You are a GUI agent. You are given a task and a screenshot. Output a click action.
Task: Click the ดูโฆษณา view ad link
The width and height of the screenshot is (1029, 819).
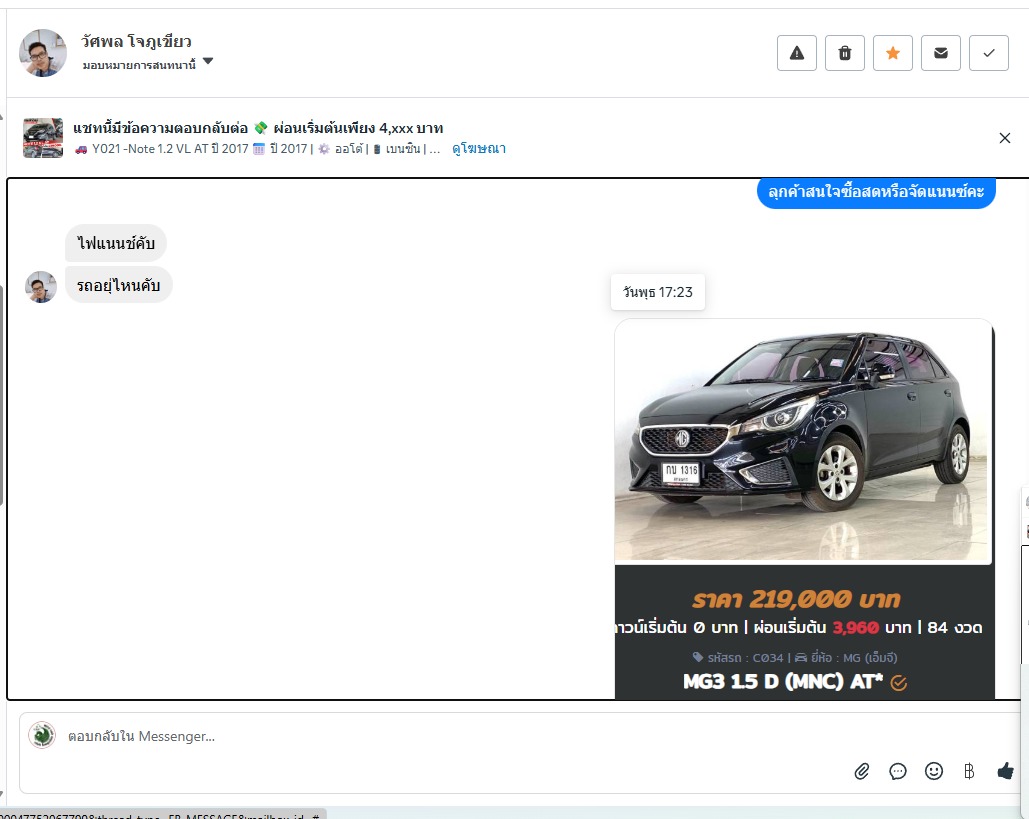pyautogui.click(x=479, y=148)
